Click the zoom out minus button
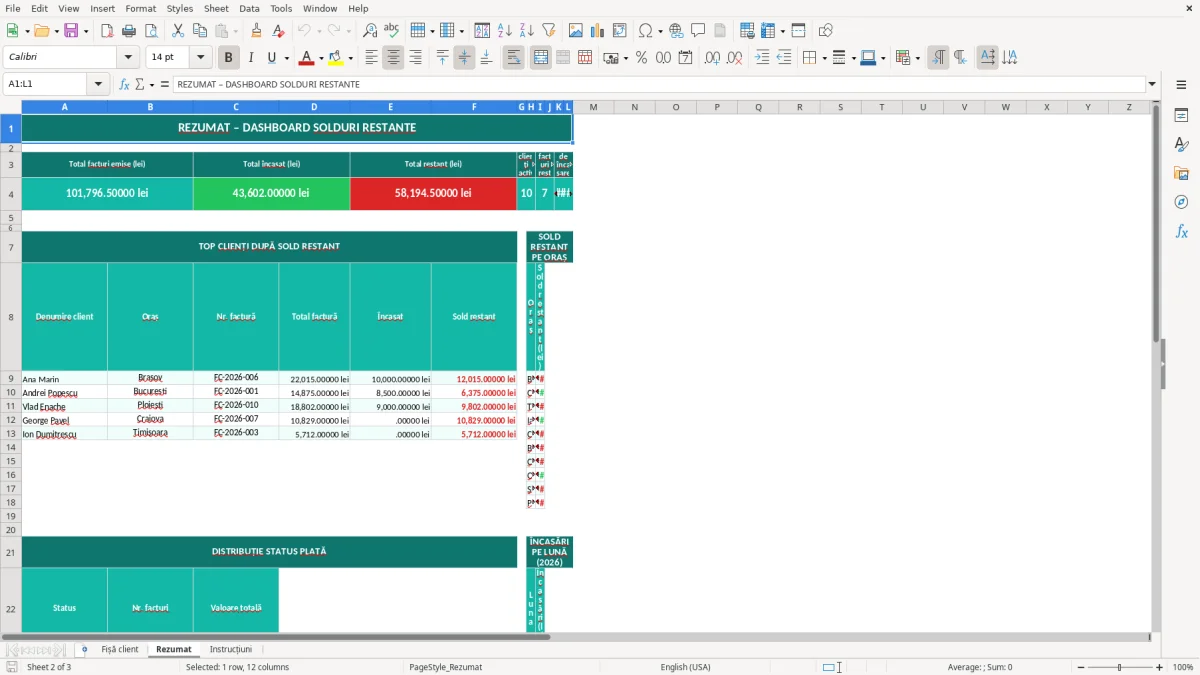This screenshot has width=1200, height=675. point(1079,667)
